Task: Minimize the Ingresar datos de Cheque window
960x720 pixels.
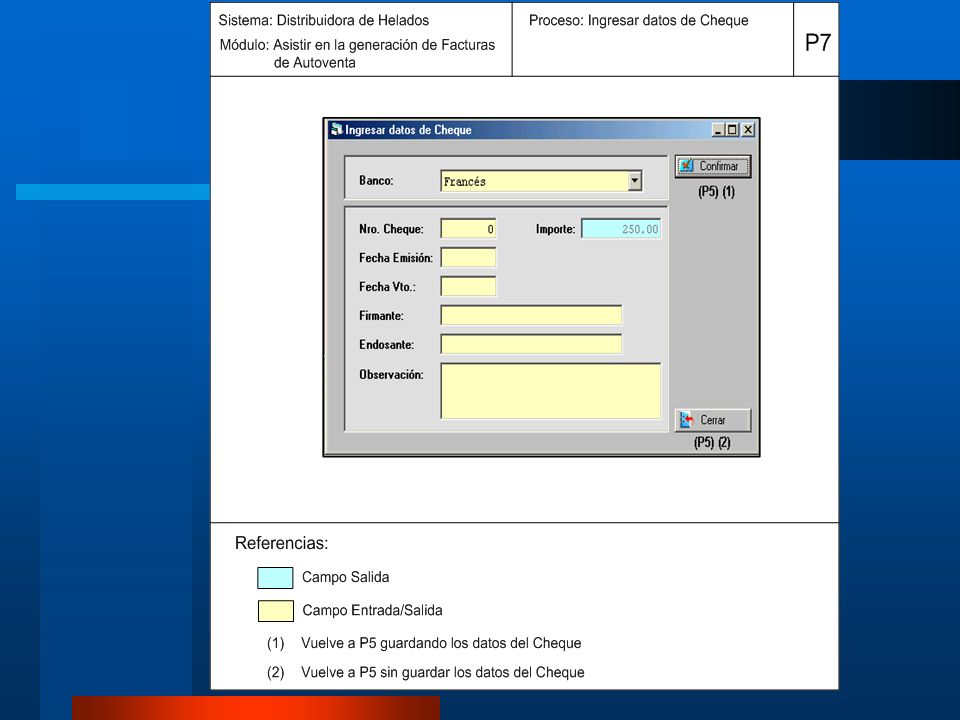Action: [x=718, y=130]
